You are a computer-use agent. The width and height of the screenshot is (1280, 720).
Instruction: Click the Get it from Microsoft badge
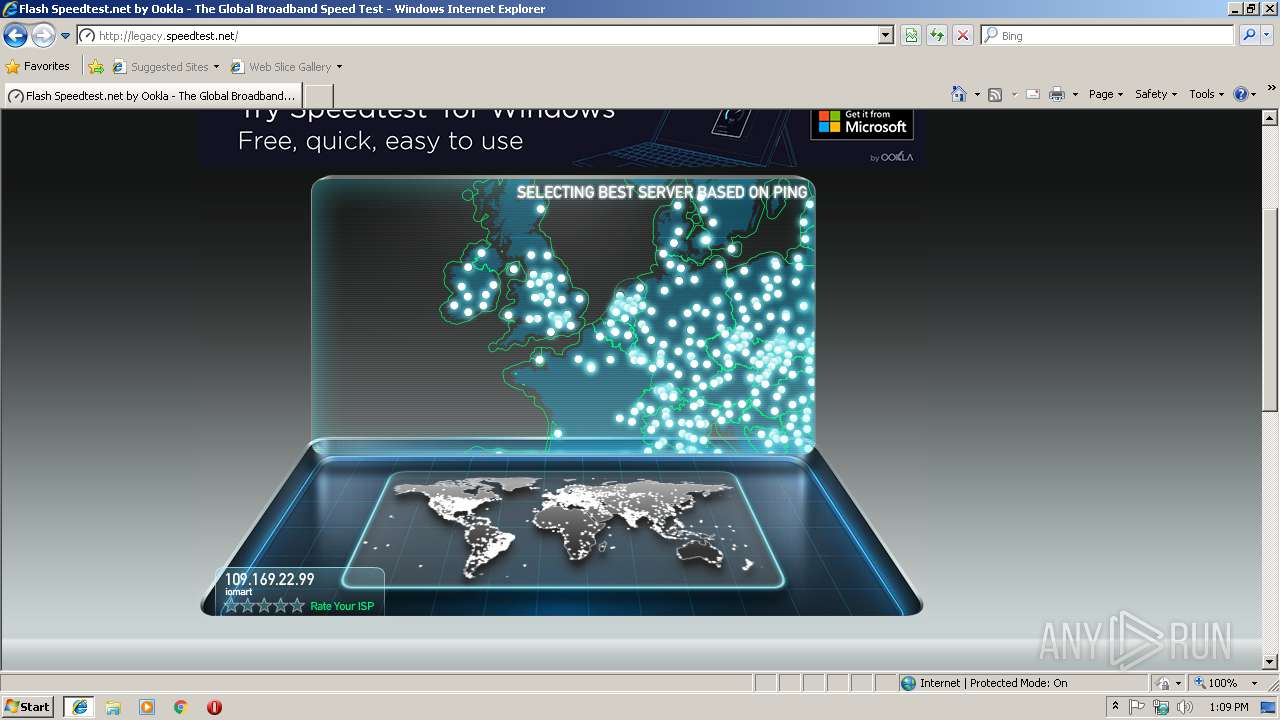click(x=862, y=123)
